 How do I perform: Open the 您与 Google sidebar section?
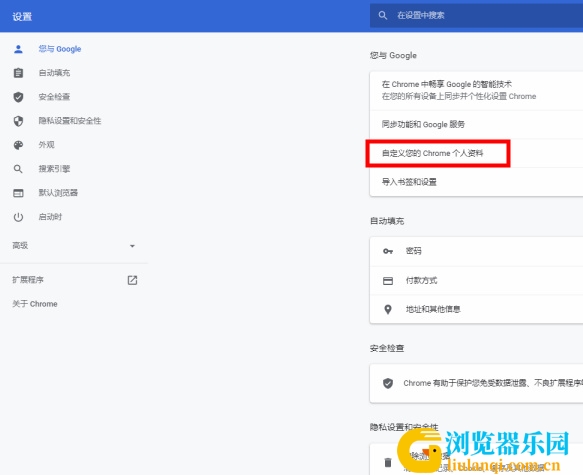pyautogui.click(x=60, y=49)
